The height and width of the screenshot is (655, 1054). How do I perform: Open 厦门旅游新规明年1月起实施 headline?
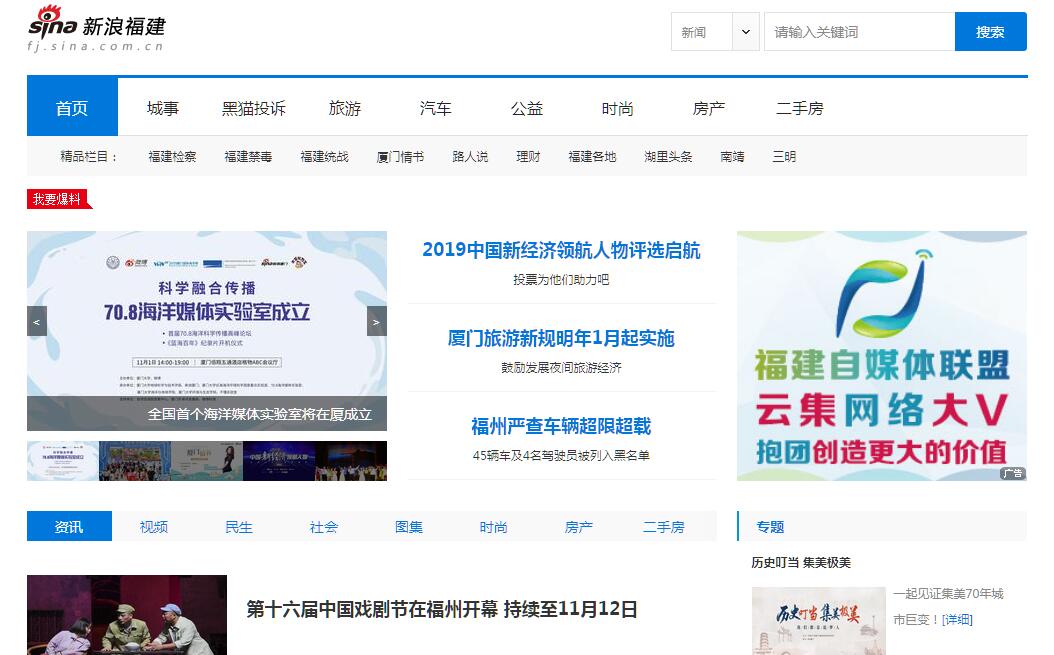coord(561,338)
